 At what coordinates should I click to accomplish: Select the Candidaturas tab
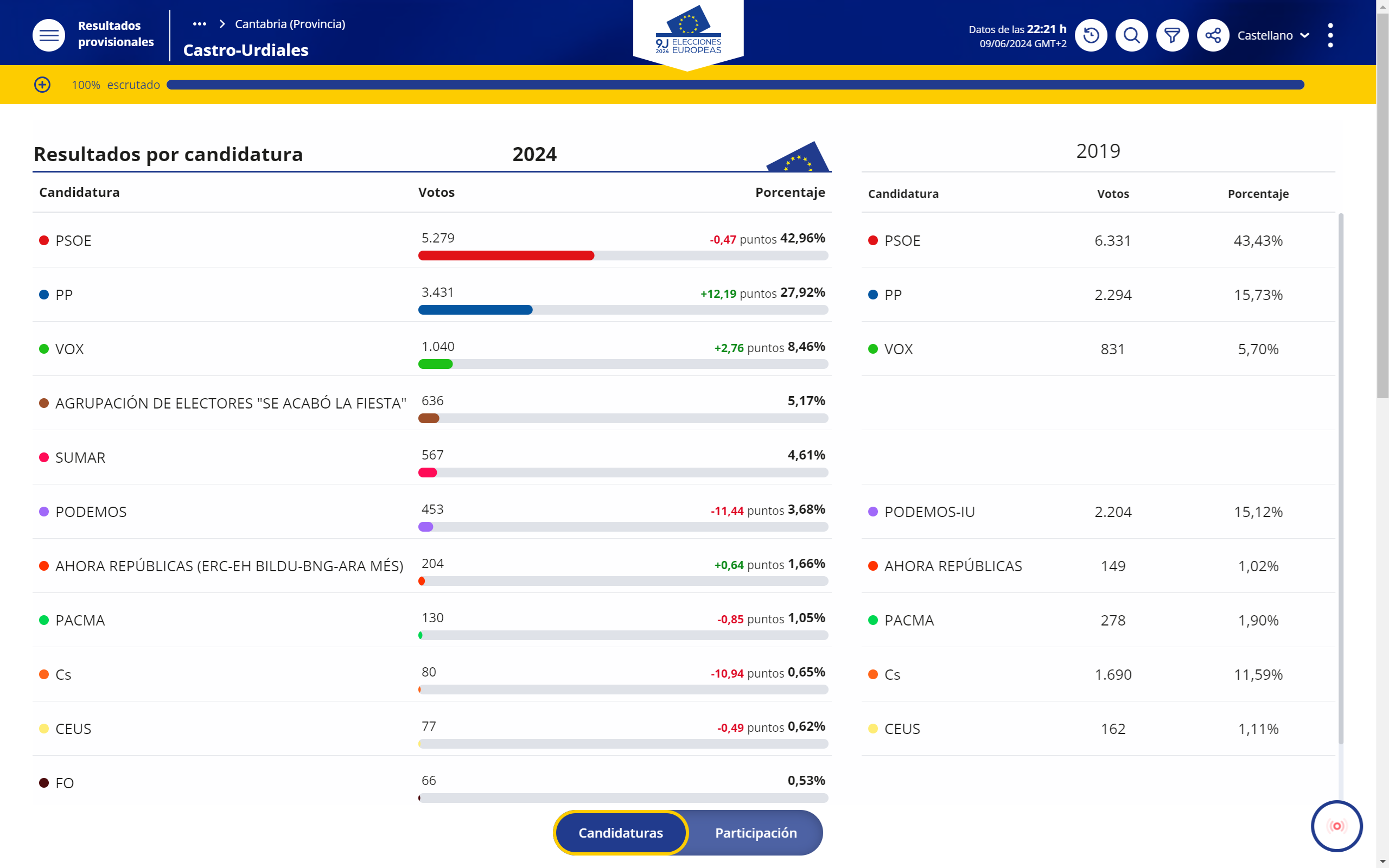pos(621,832)
